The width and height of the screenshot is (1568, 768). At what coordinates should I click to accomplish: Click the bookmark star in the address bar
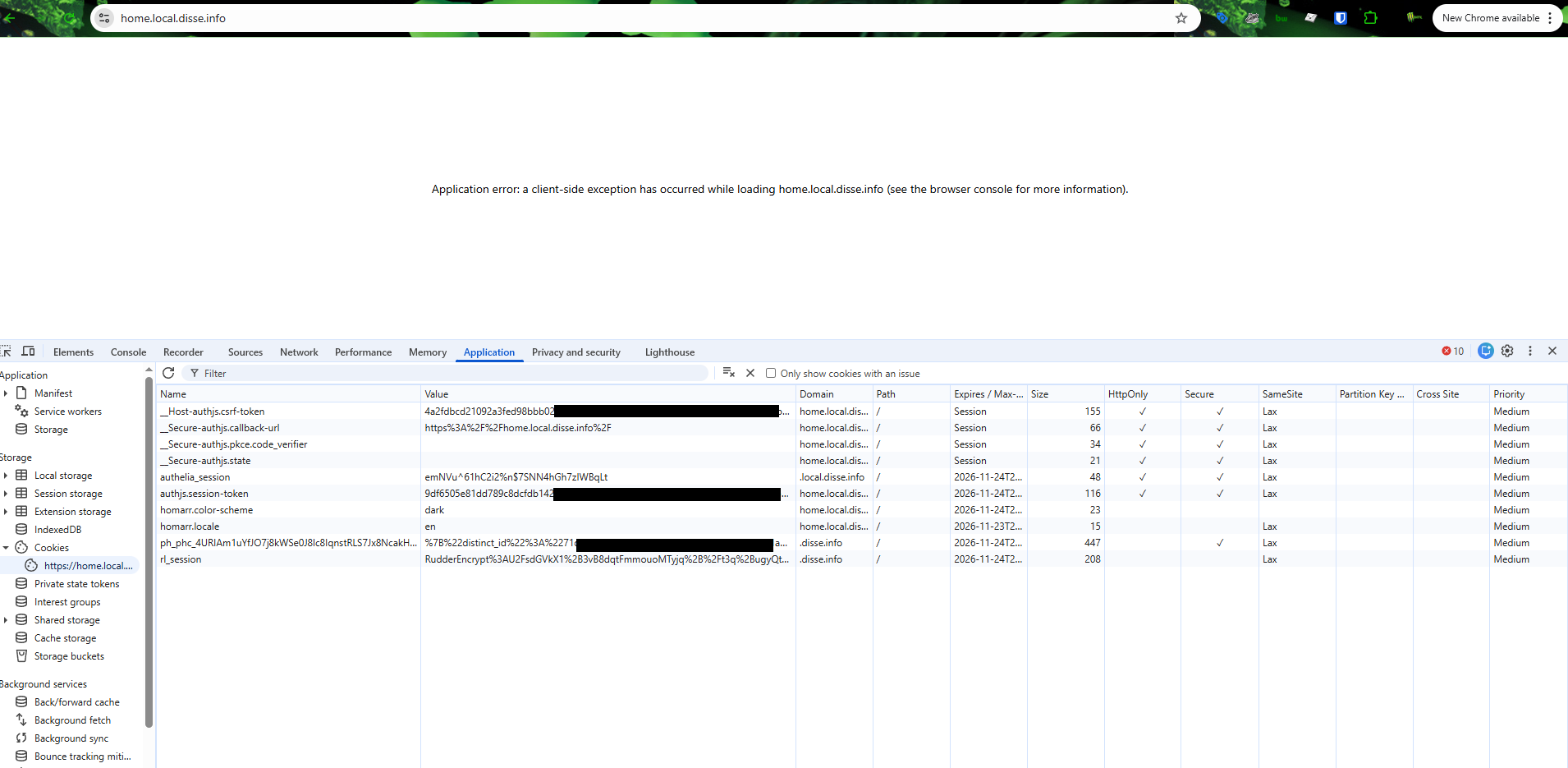point(1181,18)
